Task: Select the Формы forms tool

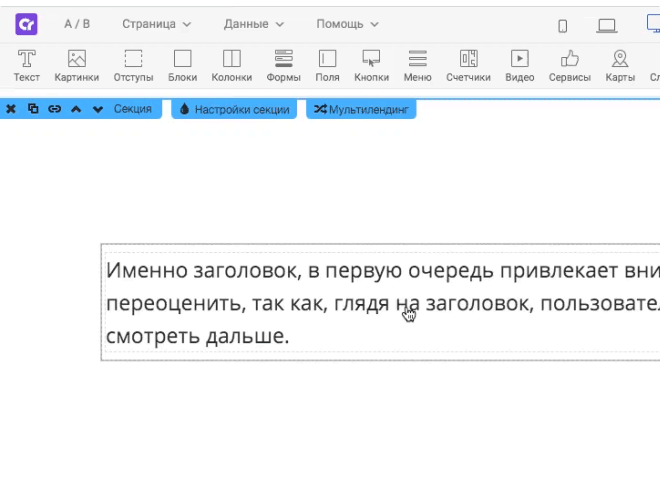Action: click(x=283, y=66)
